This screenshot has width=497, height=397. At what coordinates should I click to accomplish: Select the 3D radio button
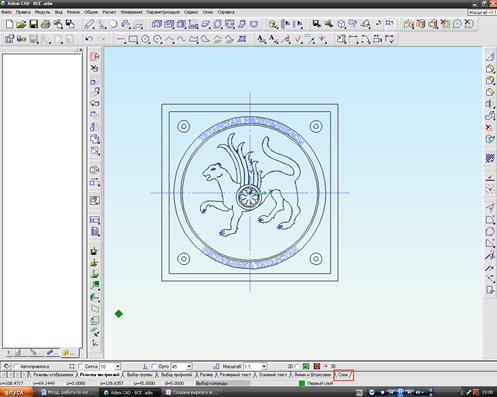[x=326, y=366]
